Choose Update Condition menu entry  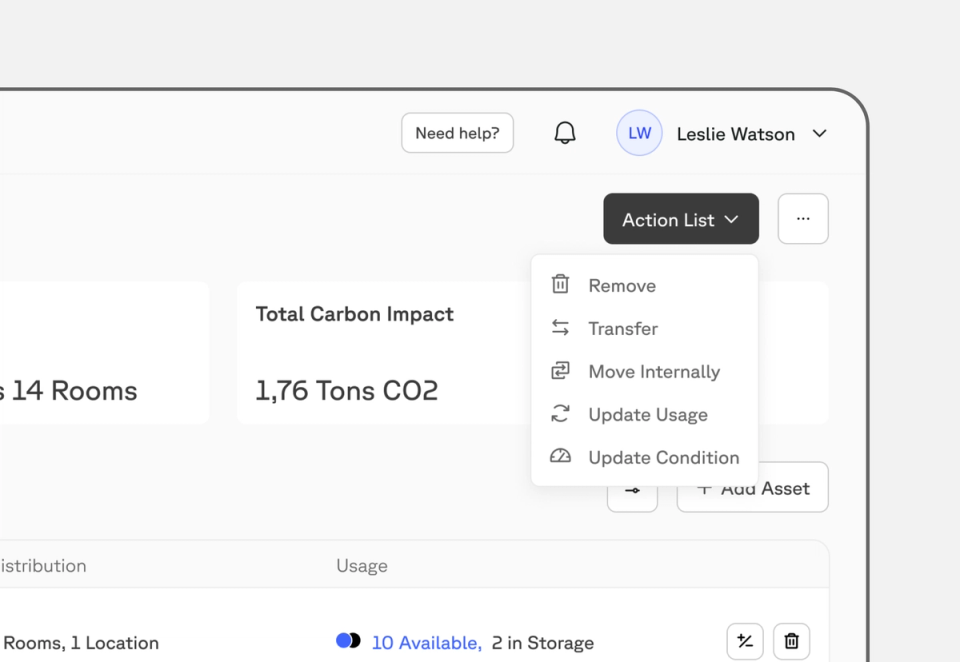(645, 457)
